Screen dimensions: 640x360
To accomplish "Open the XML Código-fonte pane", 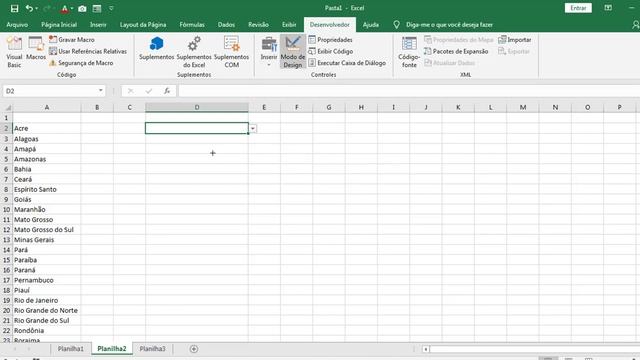I will pyautogui.click(x=409, y=52).
